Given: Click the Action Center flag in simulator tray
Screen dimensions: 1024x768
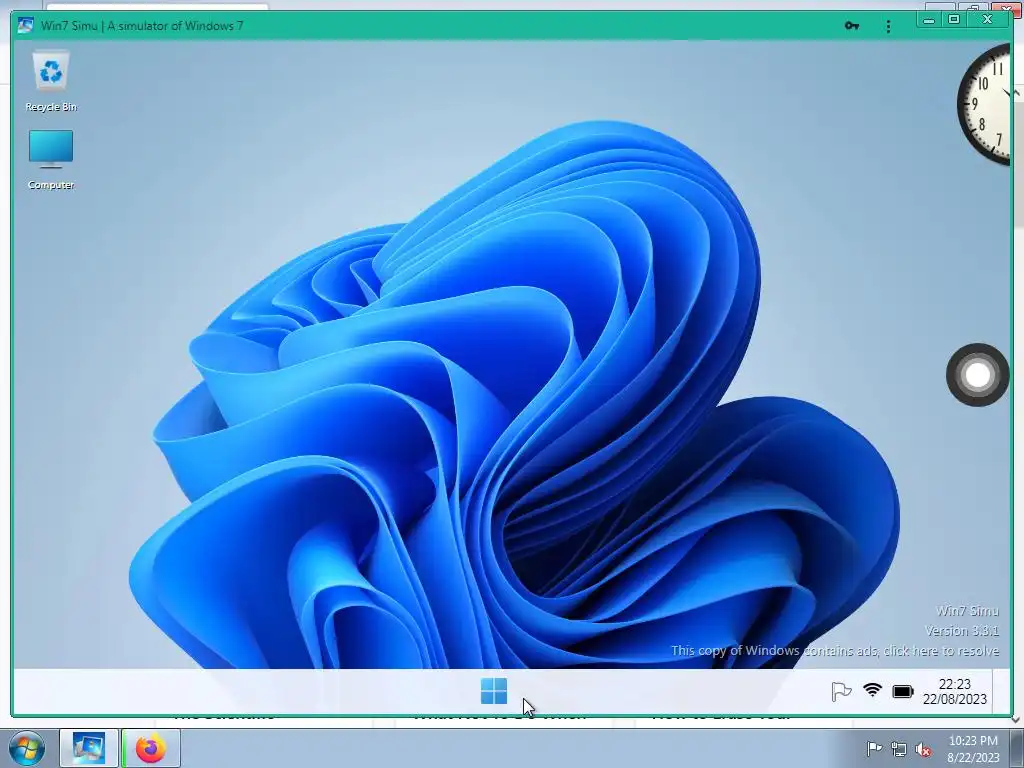Looking at the screenshot, I should point(841,691).
